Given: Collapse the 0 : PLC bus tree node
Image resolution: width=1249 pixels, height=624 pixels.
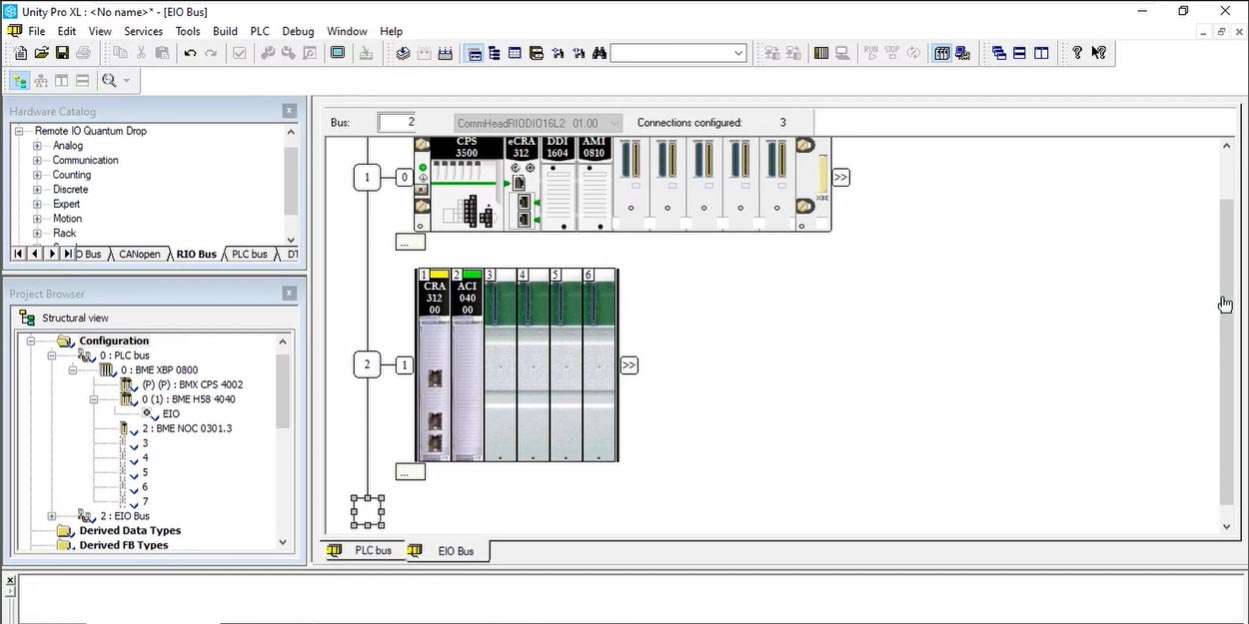Looking at the screenshot, I should (x=52, y=356).
